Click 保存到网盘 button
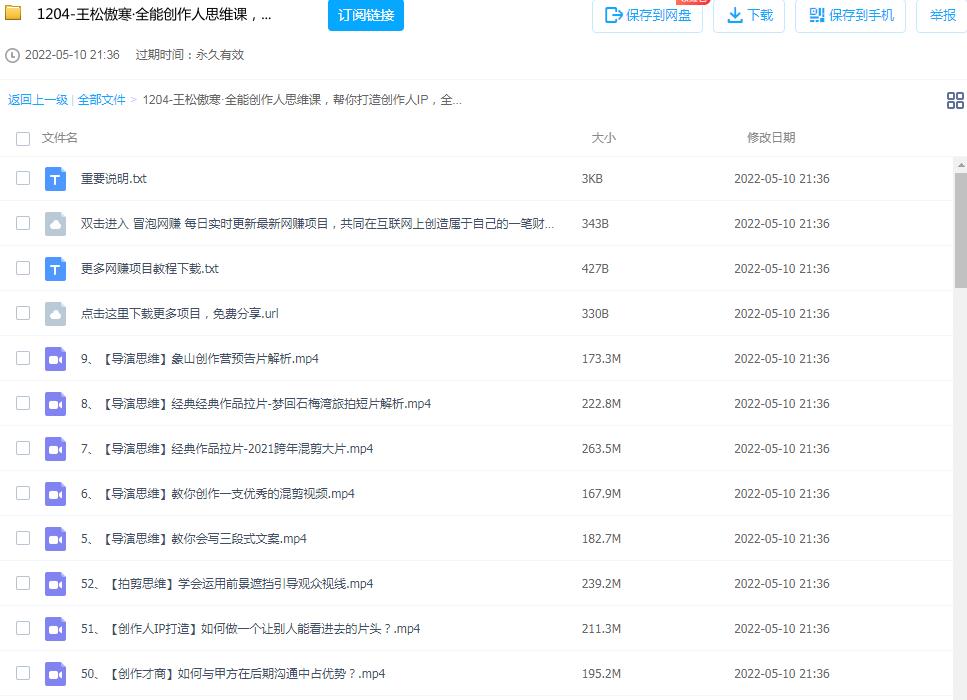This screenshot has height=700, width=967. tap(648, 15)
